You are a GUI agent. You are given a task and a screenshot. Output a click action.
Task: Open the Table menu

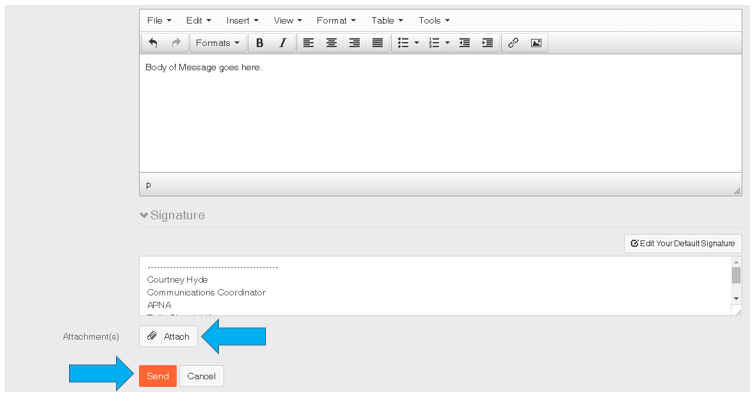387,21
